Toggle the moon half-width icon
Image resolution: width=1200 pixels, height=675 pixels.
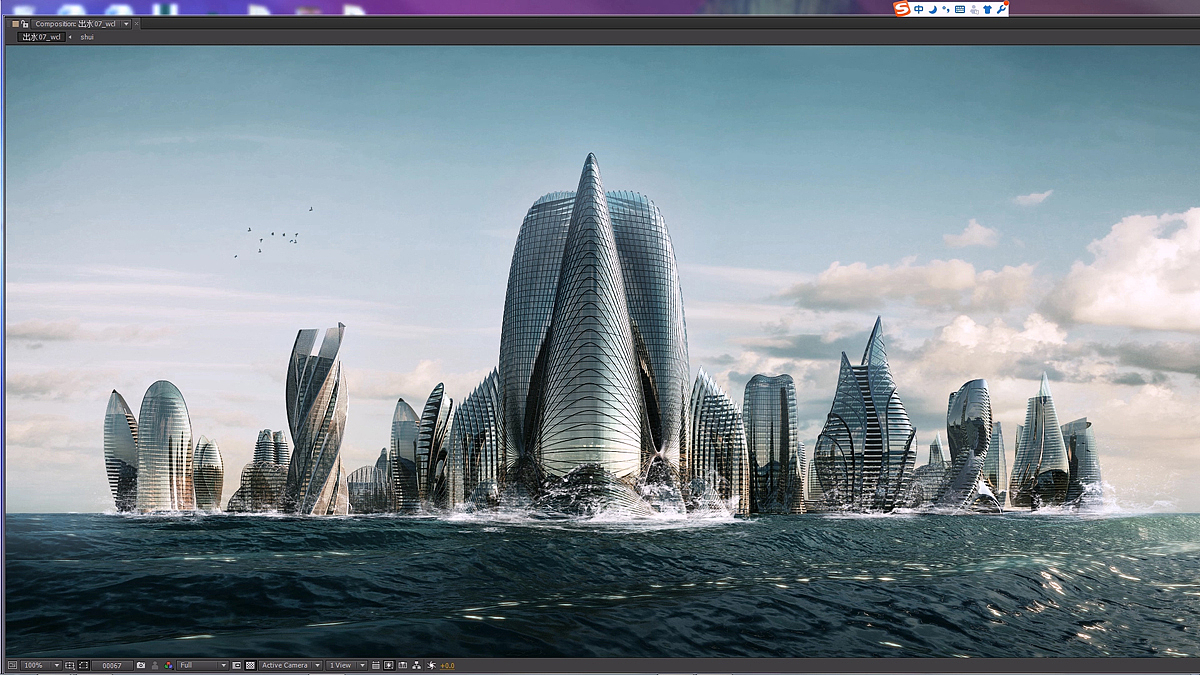click(x=933, y=9)
